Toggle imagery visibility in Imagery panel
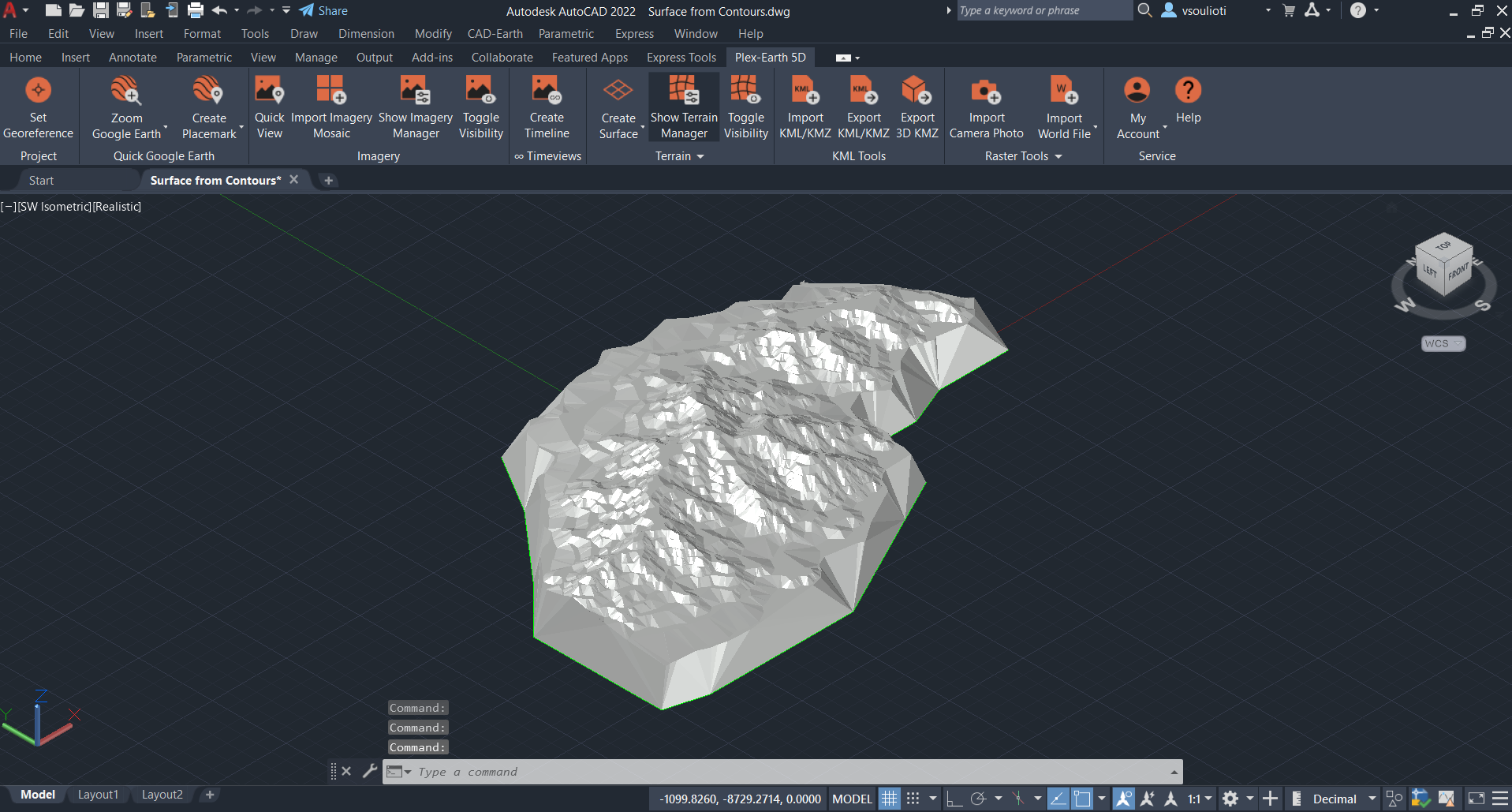Screen dimensions: 1512x812 (x=480, y=108)
